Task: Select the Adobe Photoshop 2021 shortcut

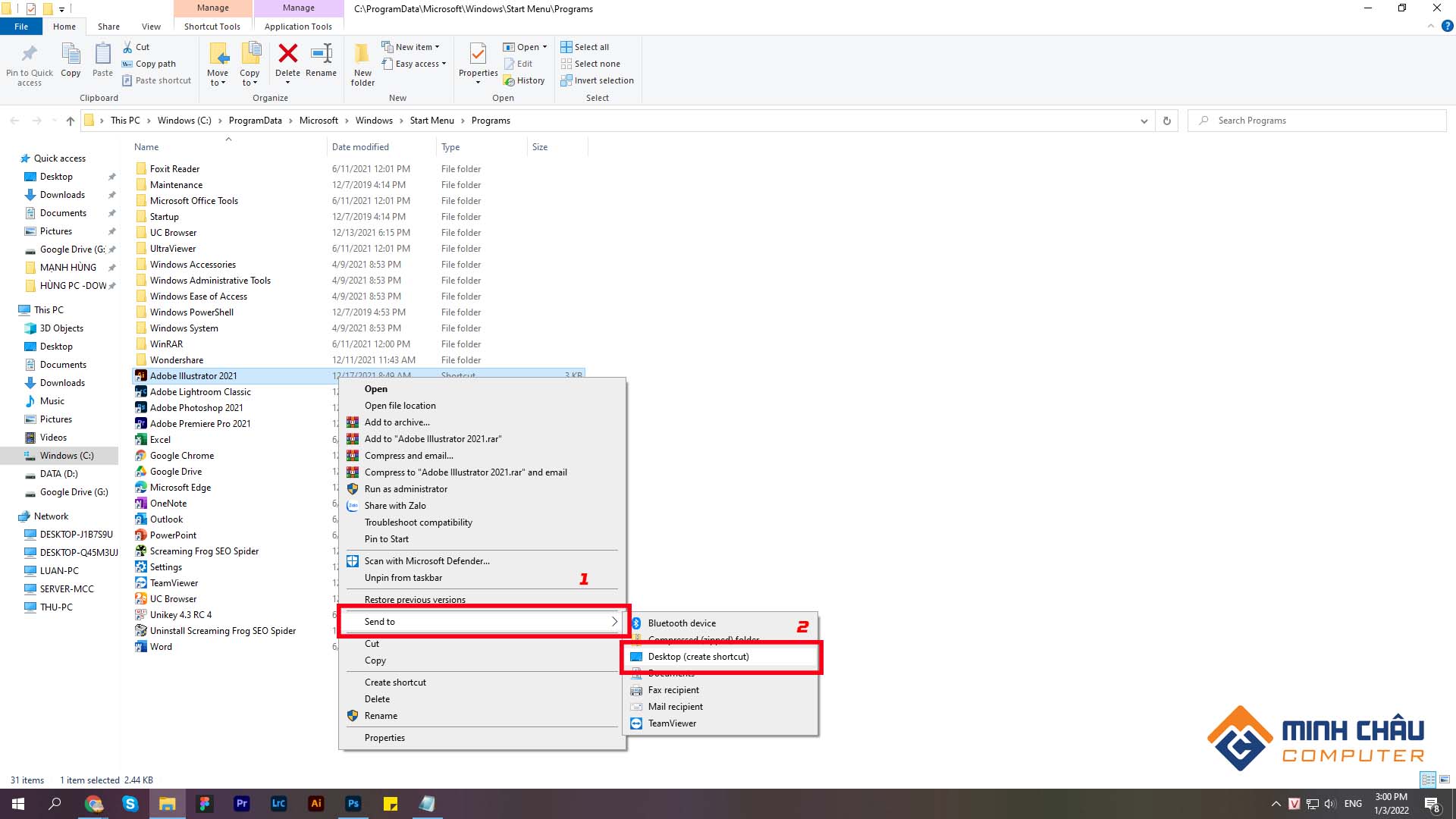Action: (196, 408)
